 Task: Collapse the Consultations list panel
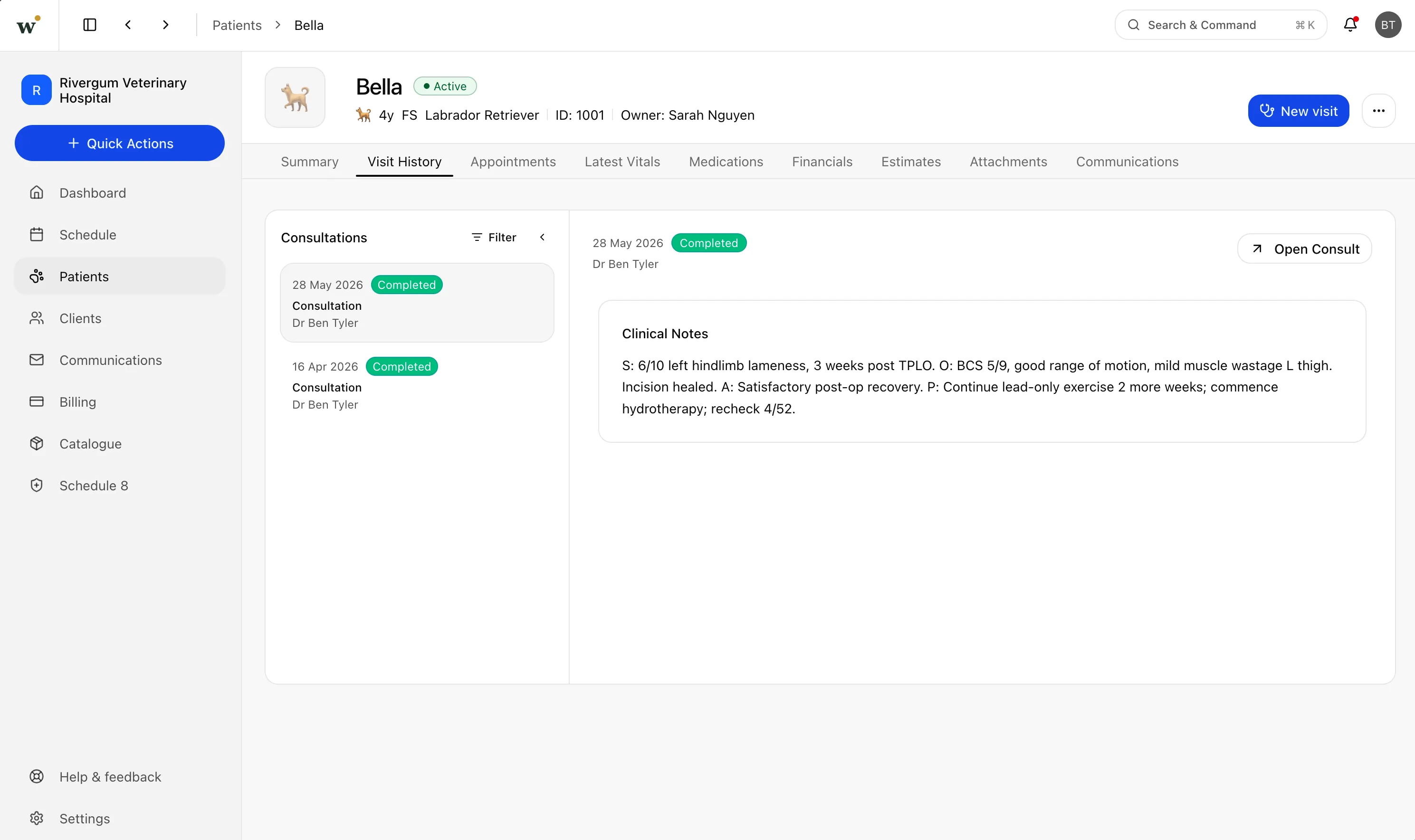[542, 237]
